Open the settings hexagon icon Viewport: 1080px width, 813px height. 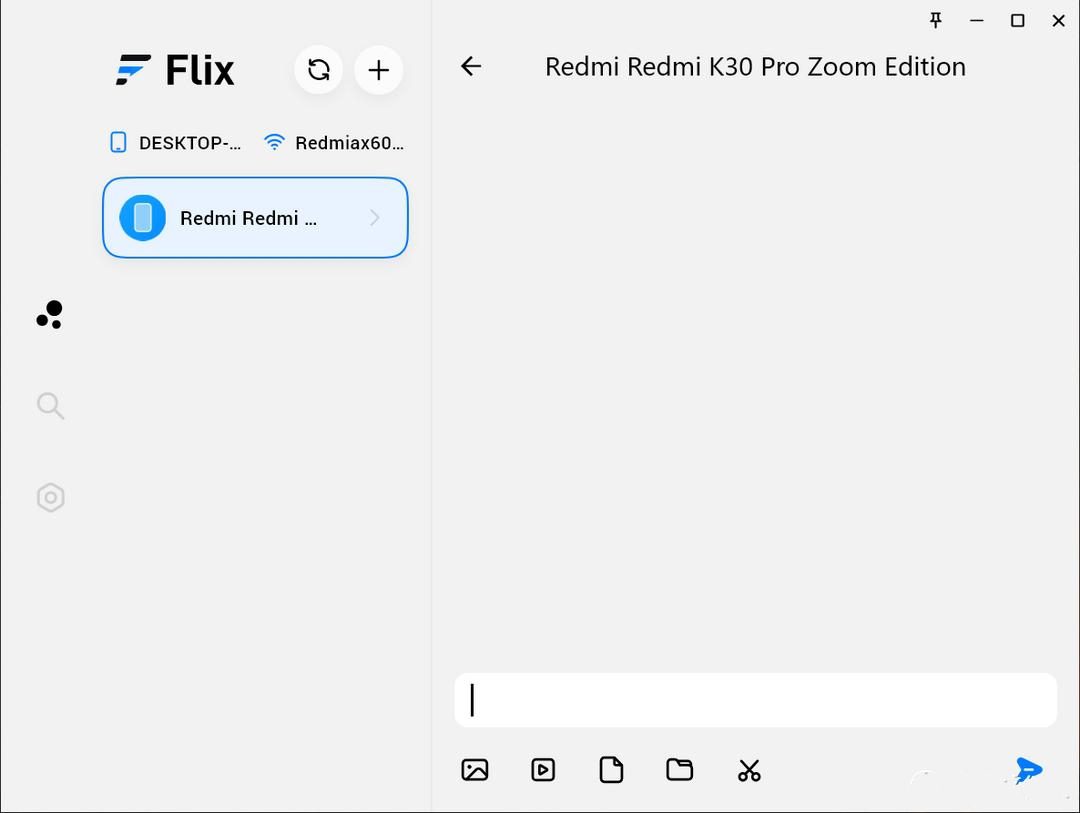click(50, 497)
